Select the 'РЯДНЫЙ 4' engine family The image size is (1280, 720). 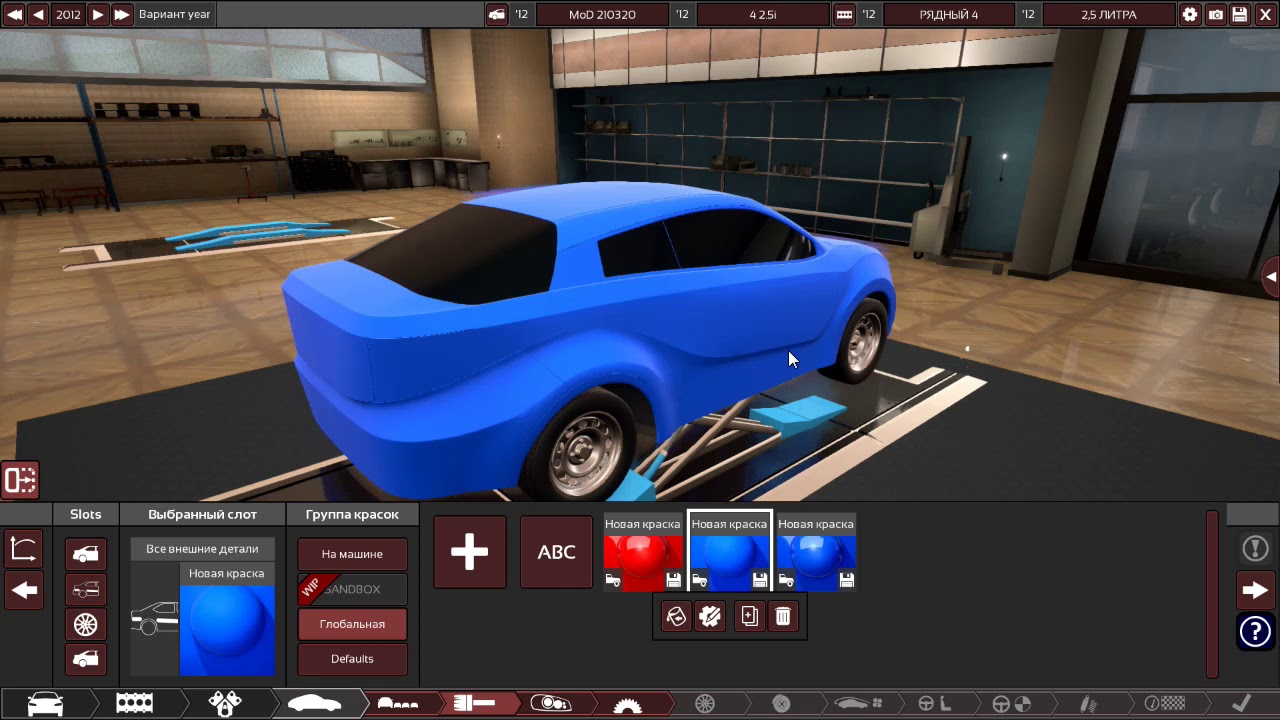pyautogui.click(x=948, y=14)
